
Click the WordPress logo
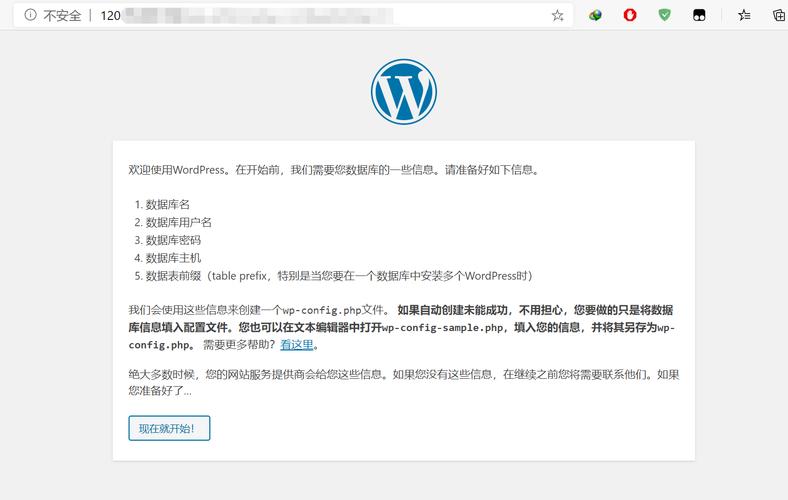click(x=404, y=91)
